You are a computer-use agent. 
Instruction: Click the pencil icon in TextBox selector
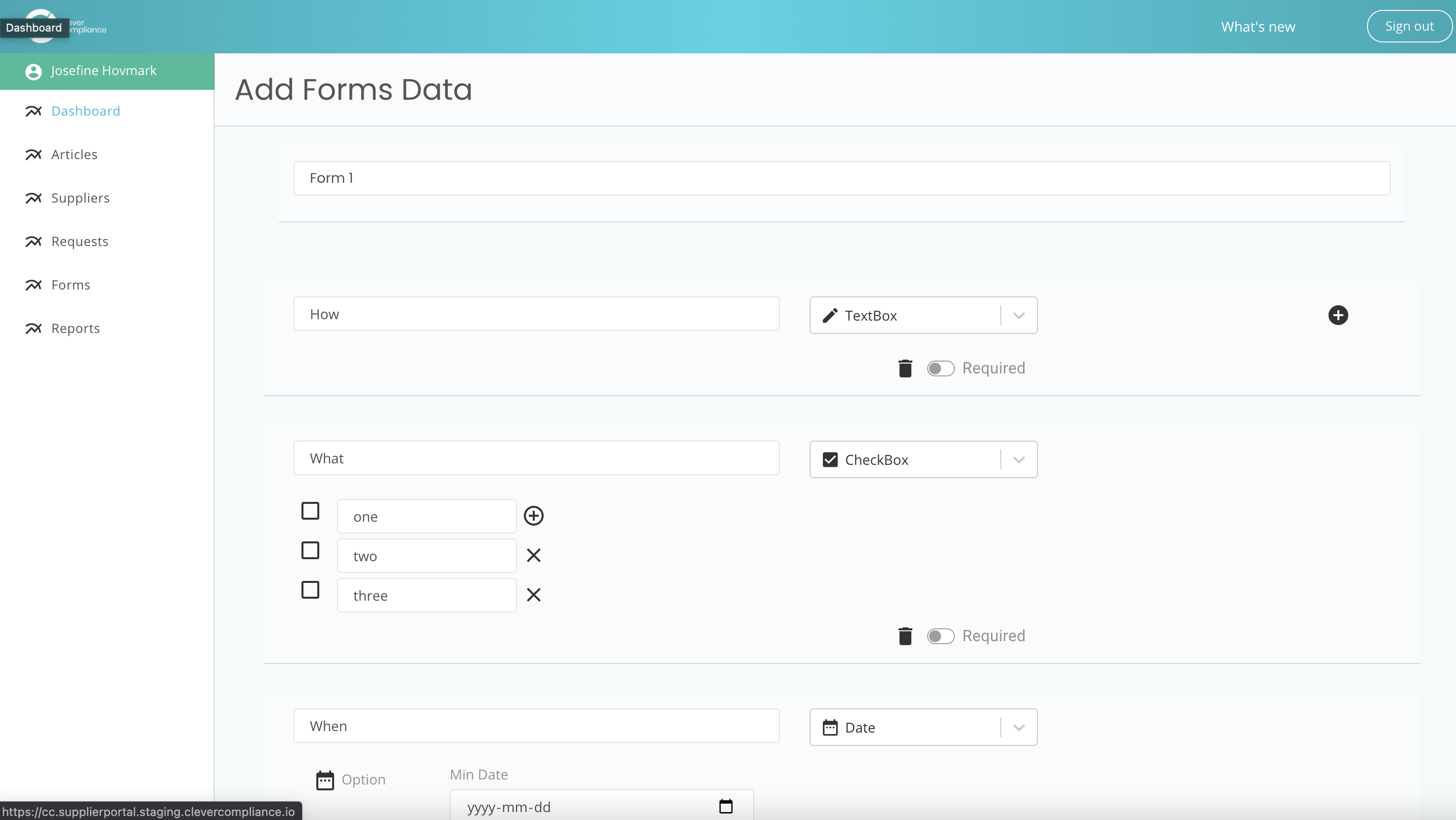(830, 316)
